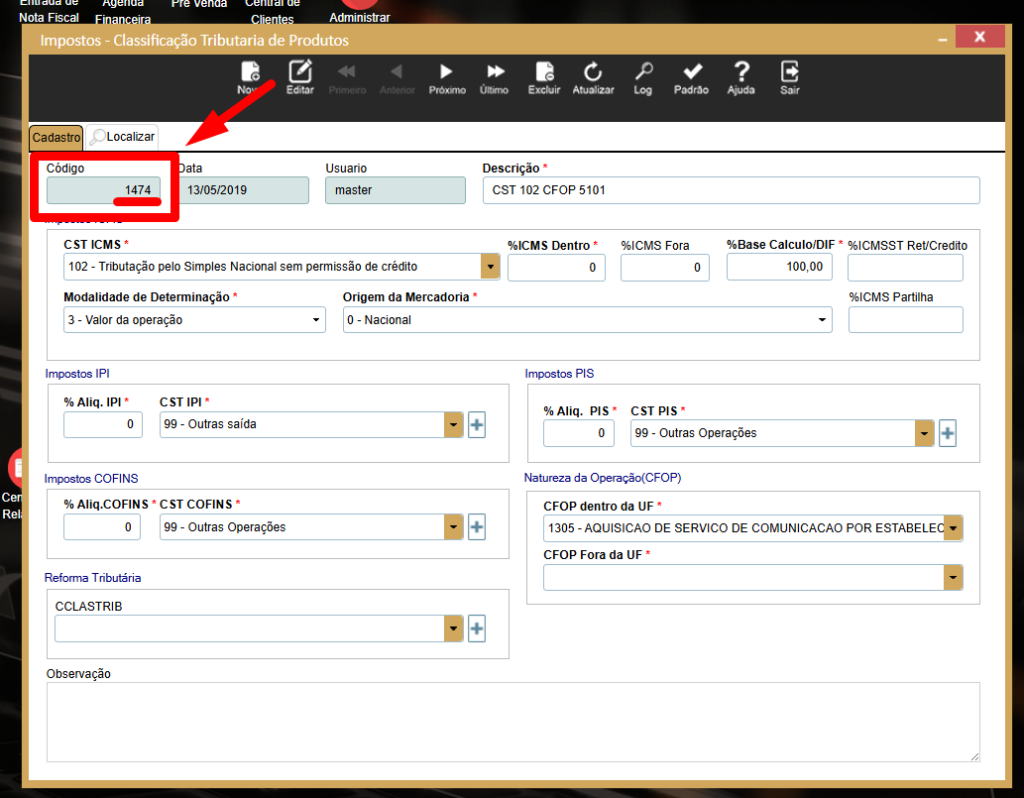The height and width of the screenshot is (798, 1024).
Task: Add new CST IPI with plus button
Action: click(x=477, y=425)
